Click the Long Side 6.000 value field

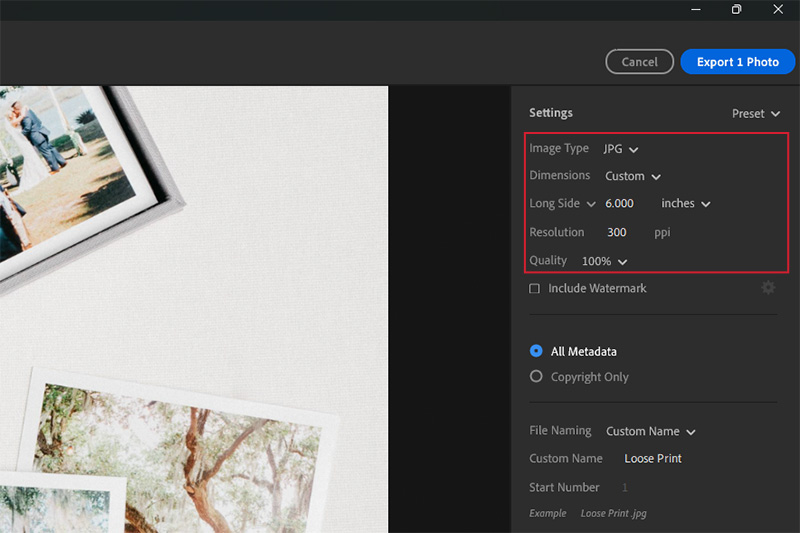(620, 204)
